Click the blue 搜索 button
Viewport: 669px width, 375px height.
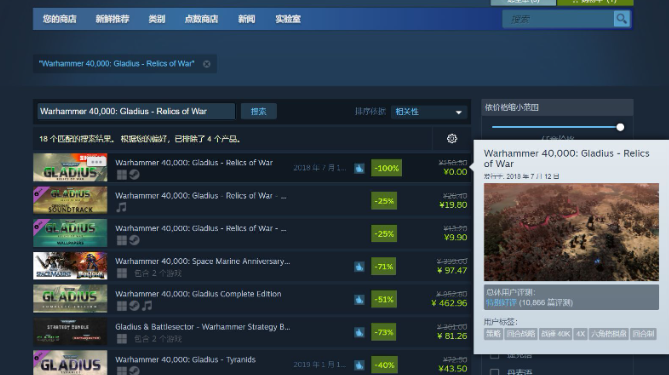pos(259,111)
